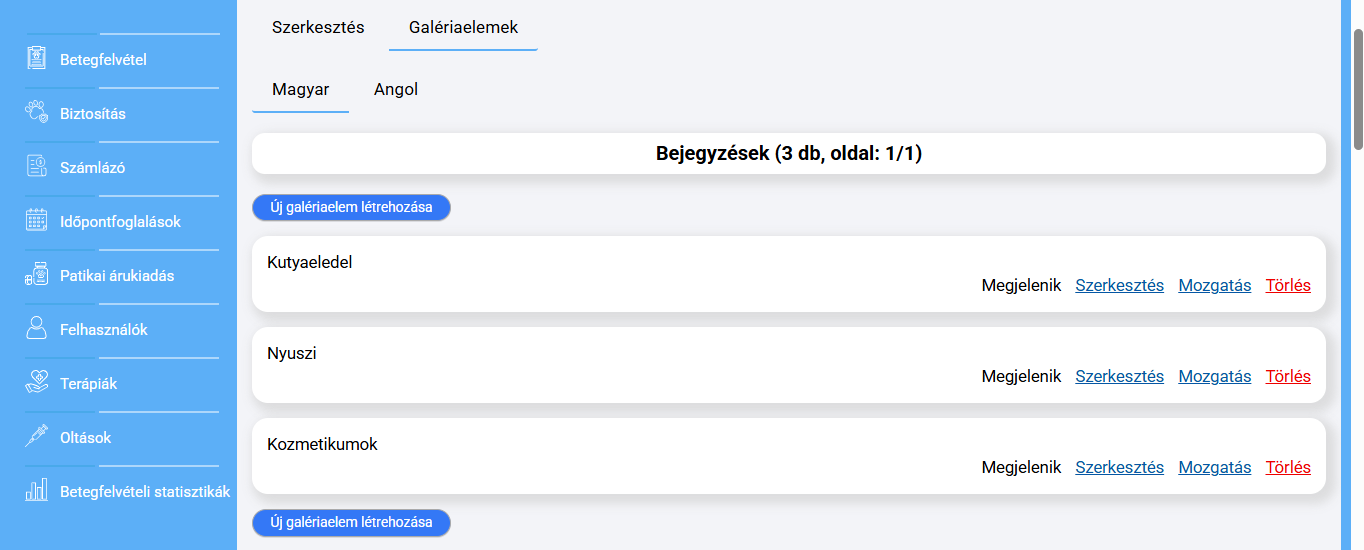Image resolution: width=1364 pixels, height=550 pixels.
Task: Open Szerkesztés for the Kutyaeledel entry
Action: 1119,285
